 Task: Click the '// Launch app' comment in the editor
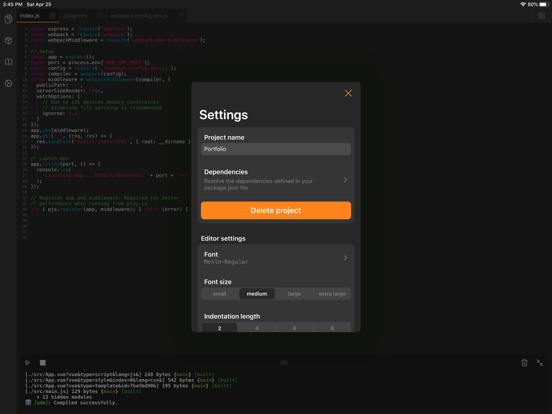(50, 158)
